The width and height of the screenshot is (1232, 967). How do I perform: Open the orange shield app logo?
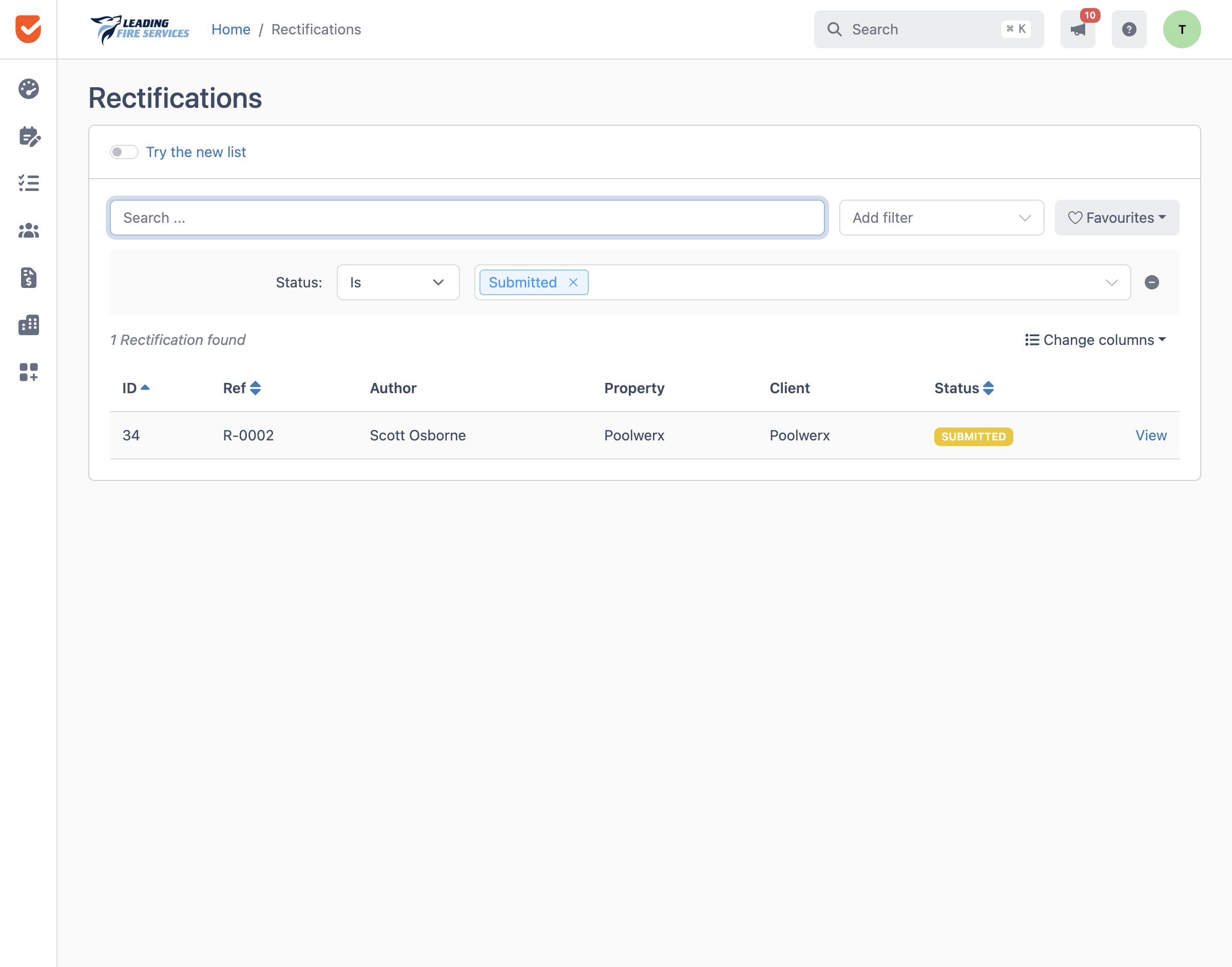tap(28, 29)
